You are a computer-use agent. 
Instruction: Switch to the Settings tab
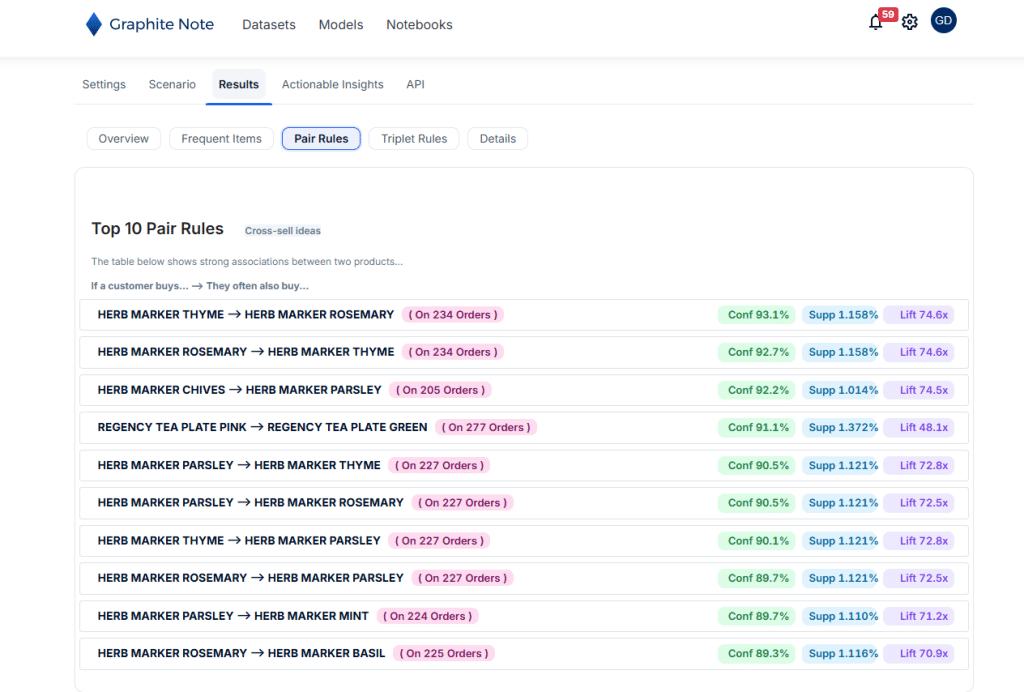pos(104,85)
